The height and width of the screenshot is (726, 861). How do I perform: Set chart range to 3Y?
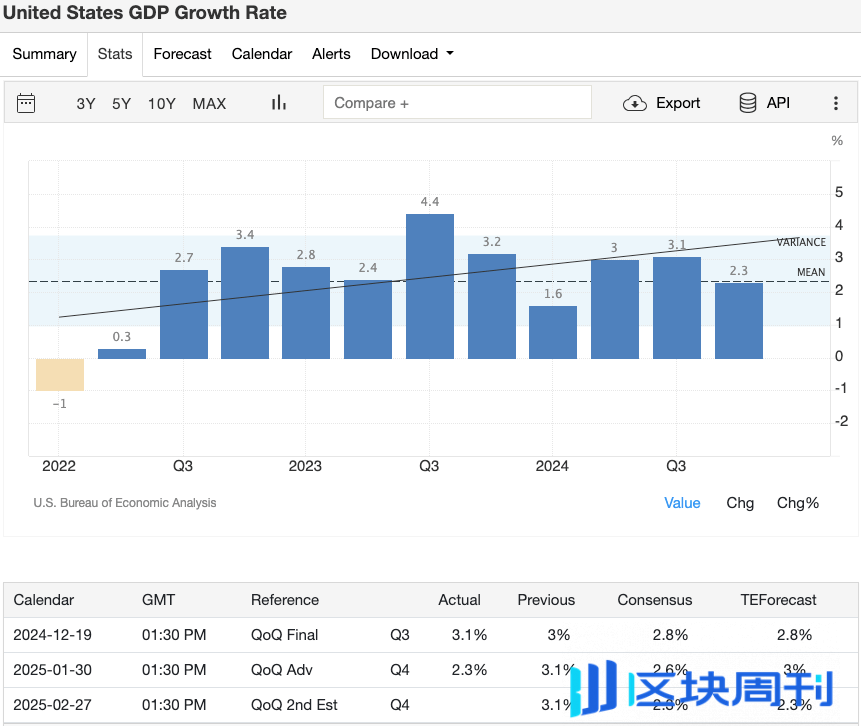coord(86,104)
